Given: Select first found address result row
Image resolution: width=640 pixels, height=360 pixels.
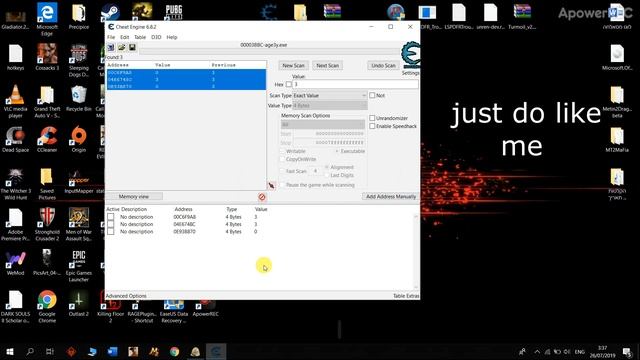Looking at the screenshot, I should (186, 73).
